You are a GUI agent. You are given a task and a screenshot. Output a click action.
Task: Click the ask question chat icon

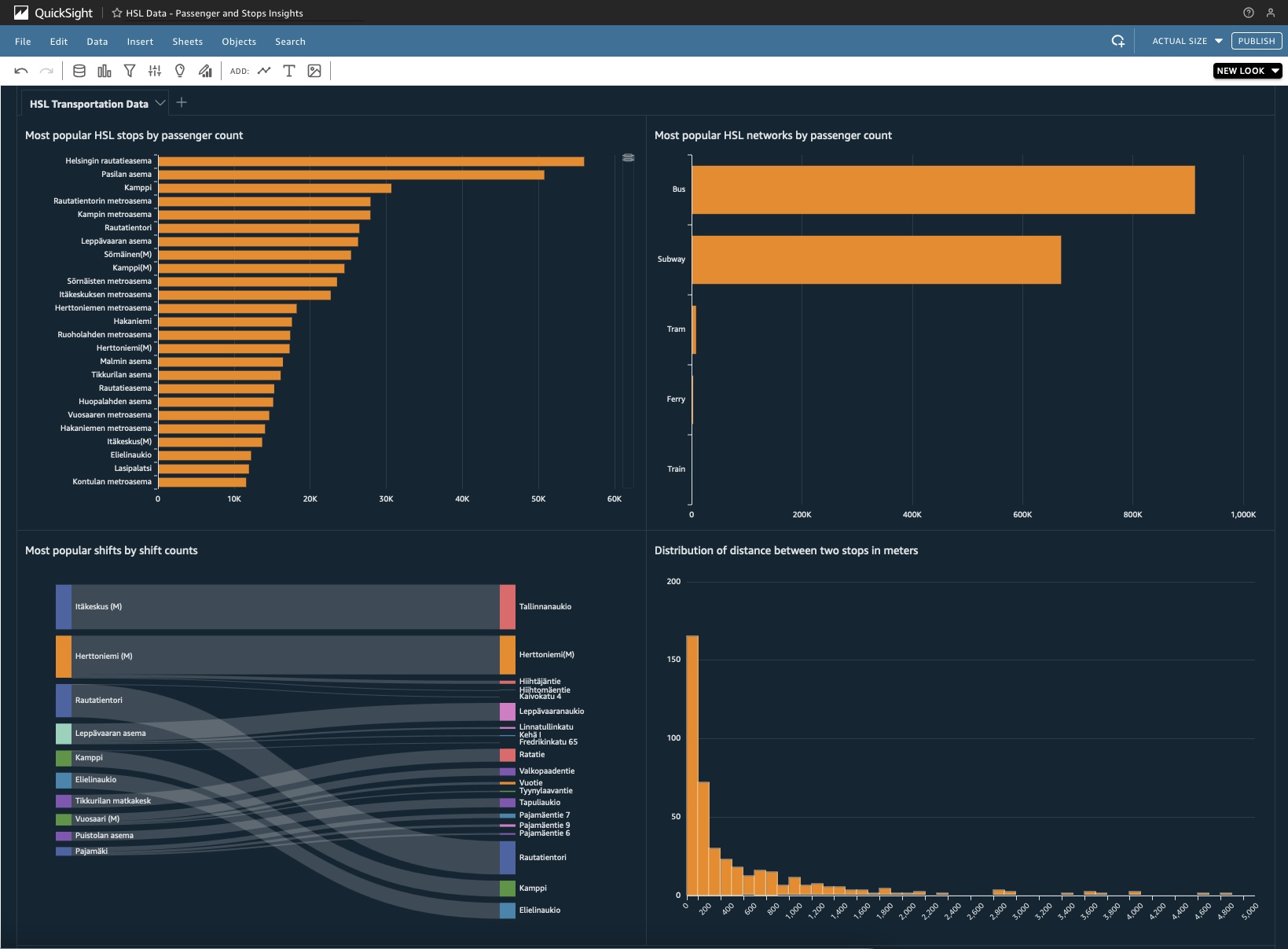click(x=1117, y=41)
